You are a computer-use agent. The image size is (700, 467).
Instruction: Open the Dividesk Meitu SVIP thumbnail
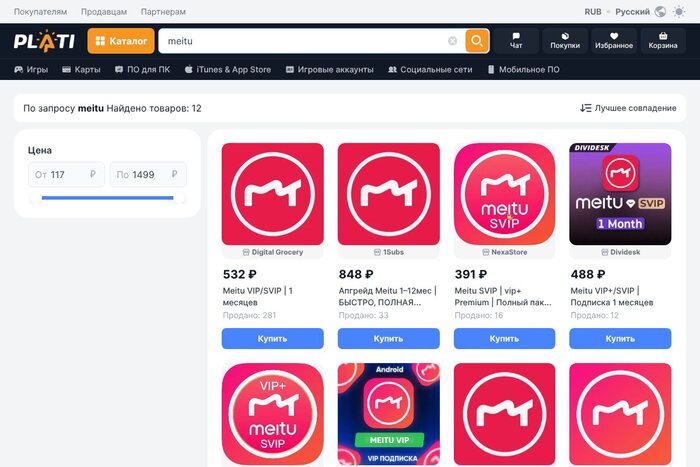coord(620,194)
